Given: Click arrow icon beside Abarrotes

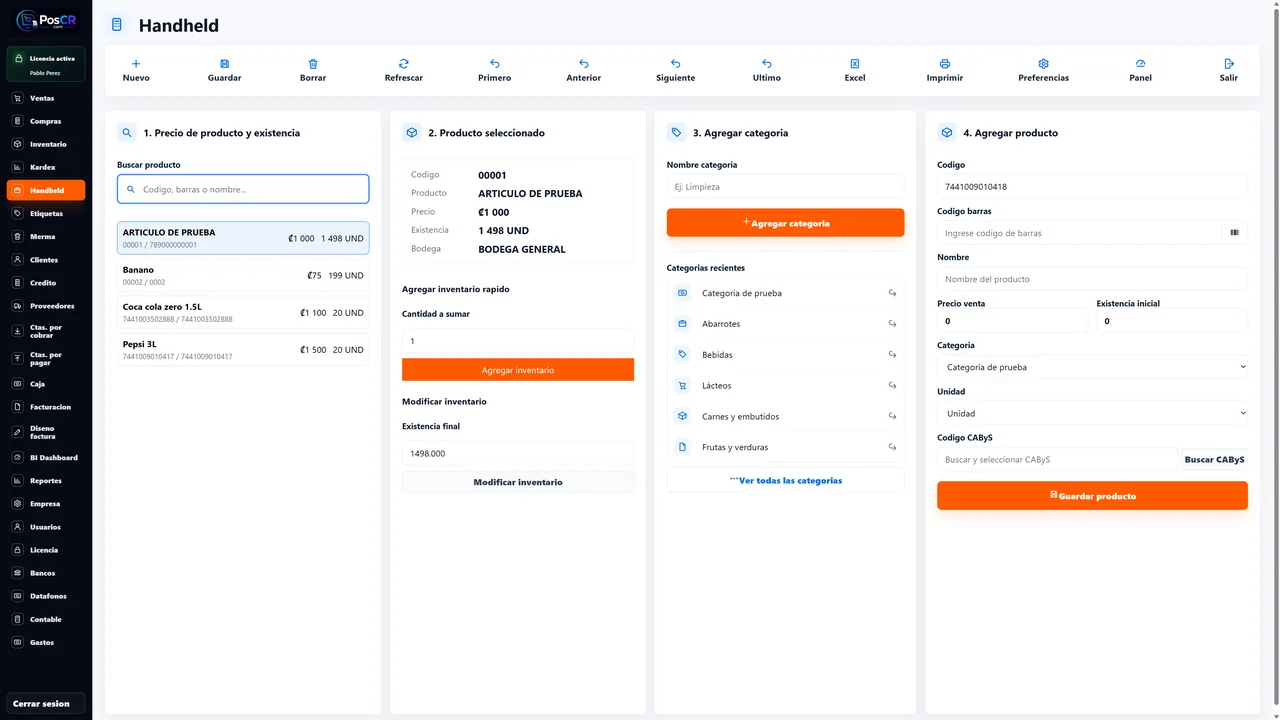Looking at the screenshot, I should coord(892,324).
